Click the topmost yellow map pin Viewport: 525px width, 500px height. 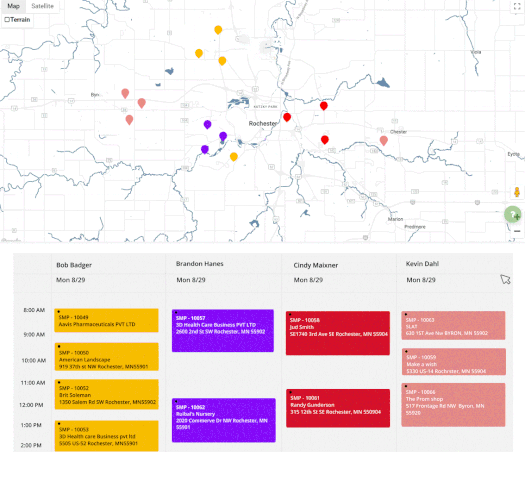pos(218,30)
